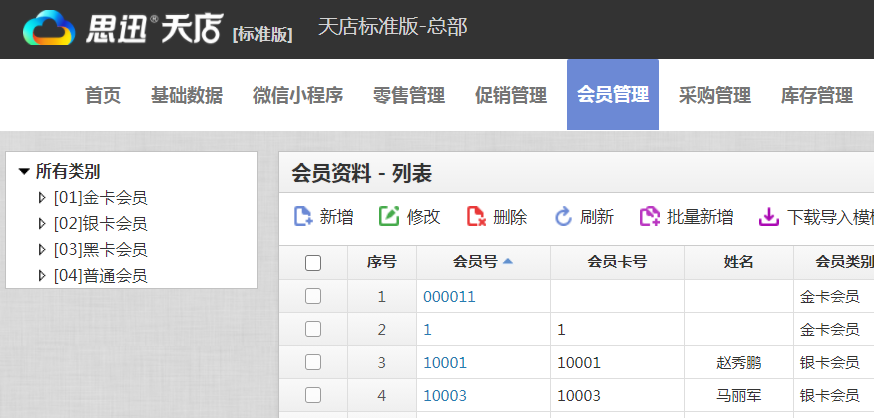
Task: Expand the [02]银卡会员 arrow
Action: [42, 223]
